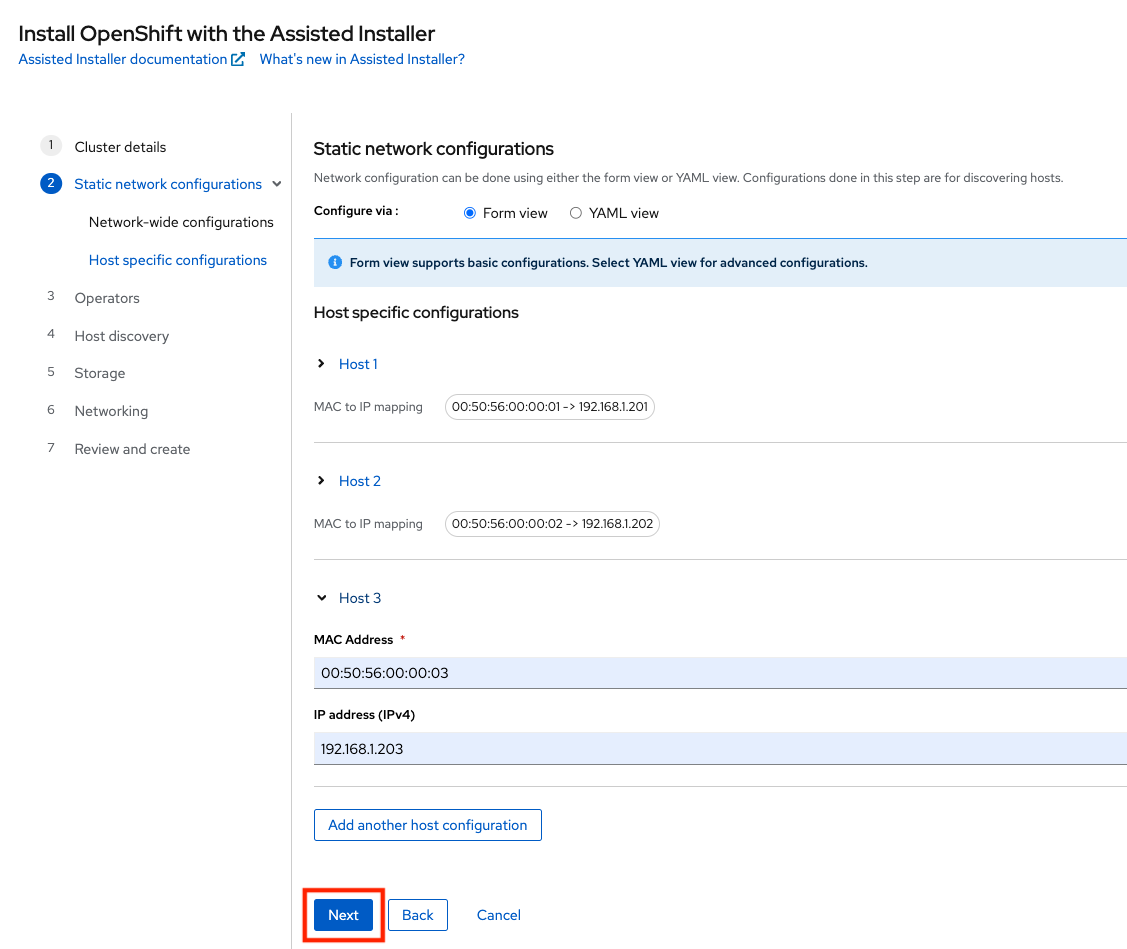
Task: Click the info icon in the blue alert banner
Action: coord(335,262)
